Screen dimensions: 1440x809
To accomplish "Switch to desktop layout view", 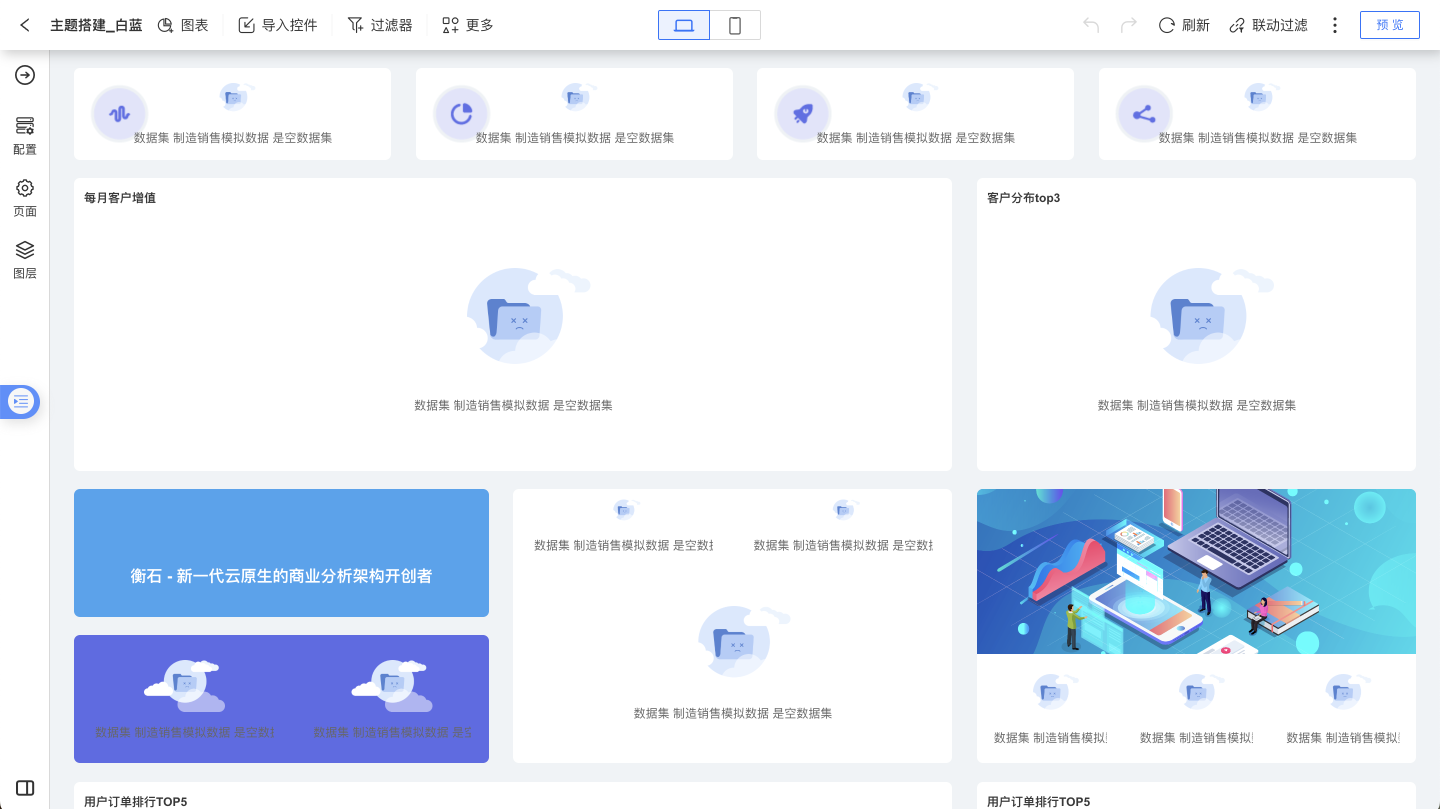I will [x=684, y=25].
